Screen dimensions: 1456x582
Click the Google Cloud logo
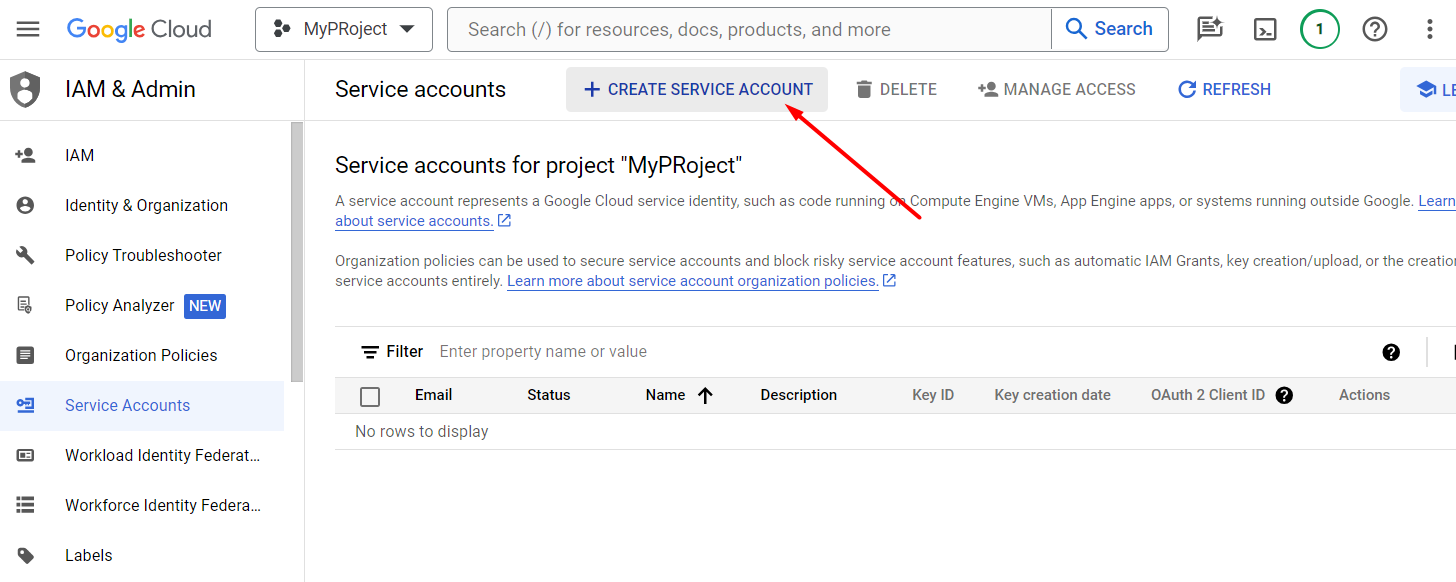pyautogui.click(x=139, y=29)
